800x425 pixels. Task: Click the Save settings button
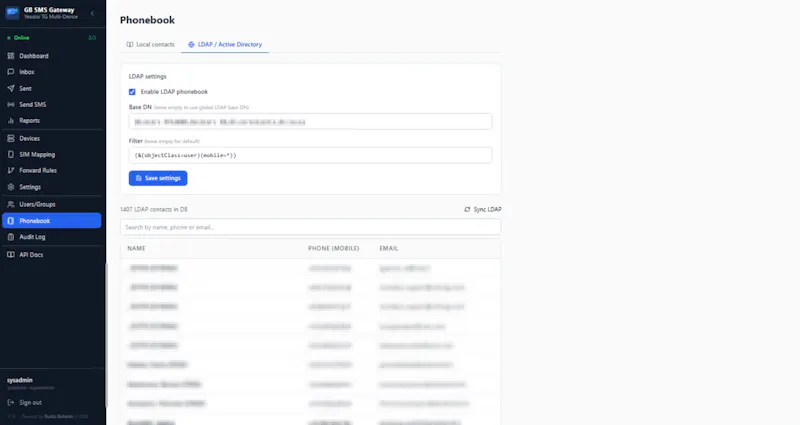click(158, 178)
